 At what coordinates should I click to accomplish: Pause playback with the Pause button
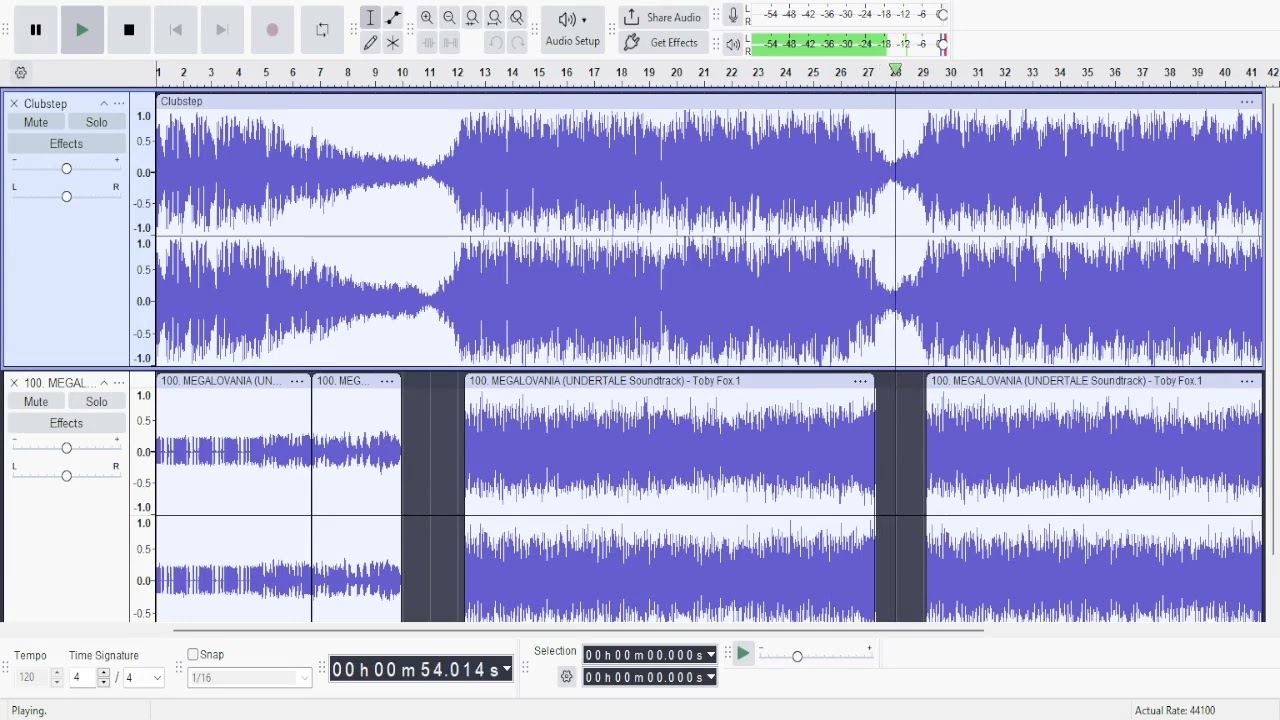click(x=35, y=30)
